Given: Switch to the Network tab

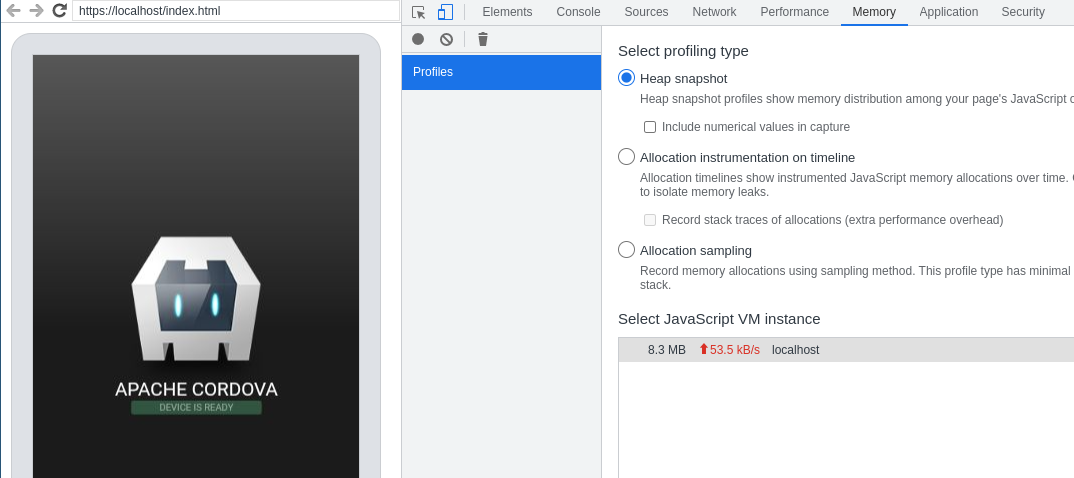Looking at the screenshot, I should tap(714, 12).
